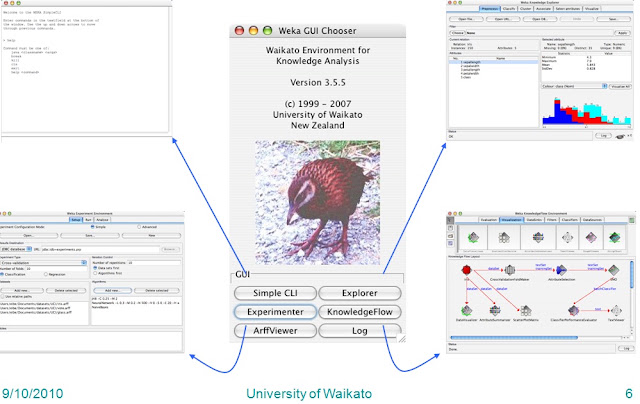Image resolution: width=640 pixels, height=404 pixels.
Task: Choose the AttributeSummarizer icon in the KnowledgeFlow palette
Action: click(x=538, y=238)
